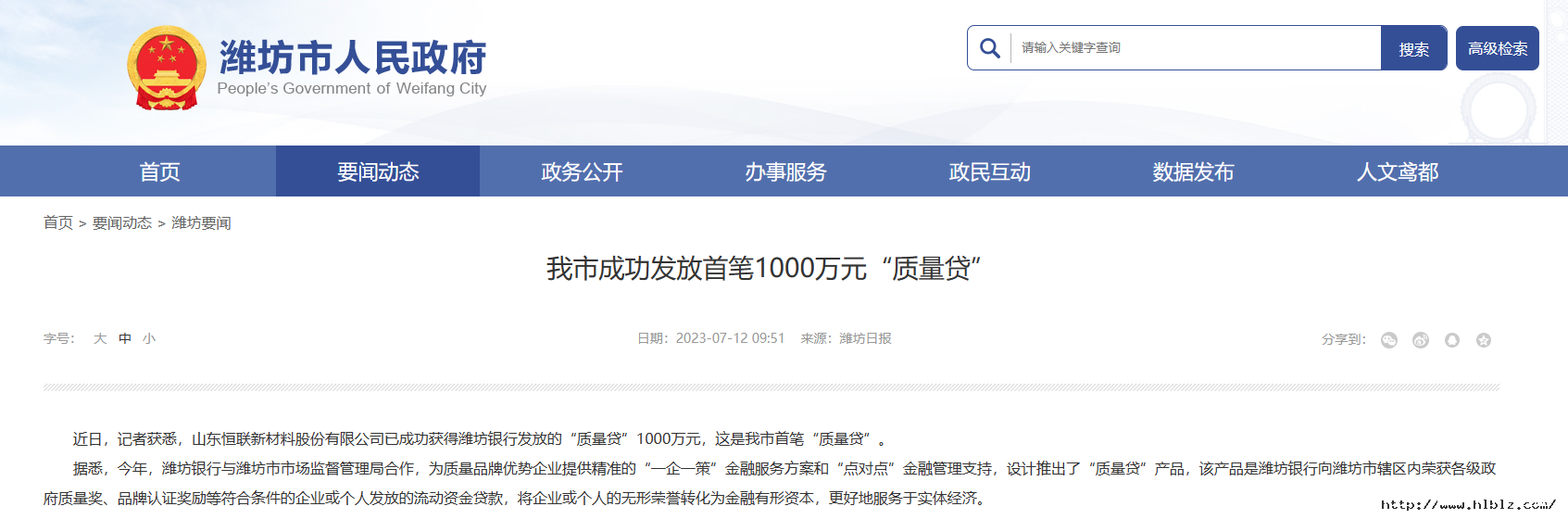Image resolution: width=1568 pixels, height=532 pixels.
Task: Click the national emblem logo
Action: 167,70
